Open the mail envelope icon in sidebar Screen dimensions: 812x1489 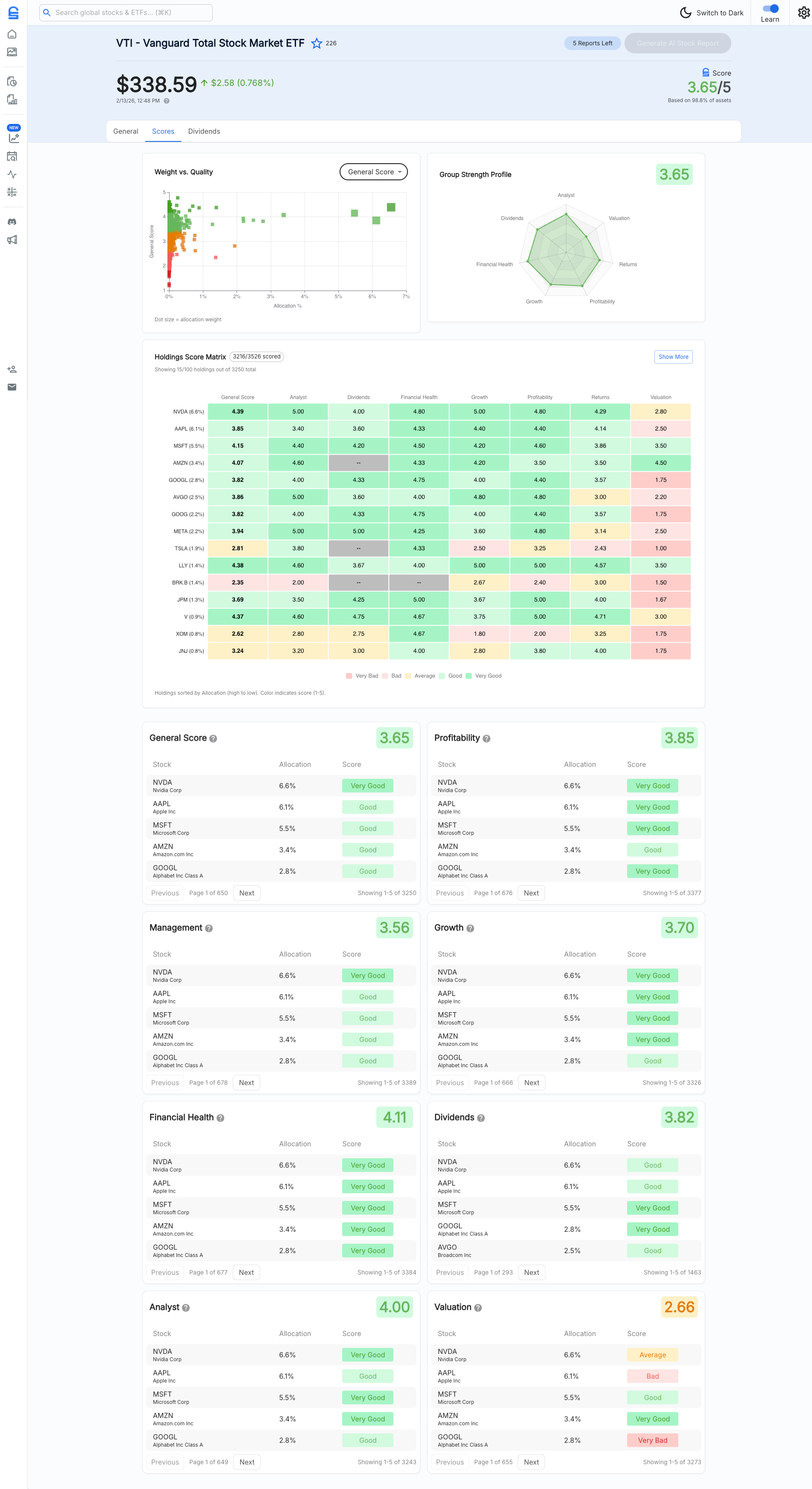click(12, 387)
